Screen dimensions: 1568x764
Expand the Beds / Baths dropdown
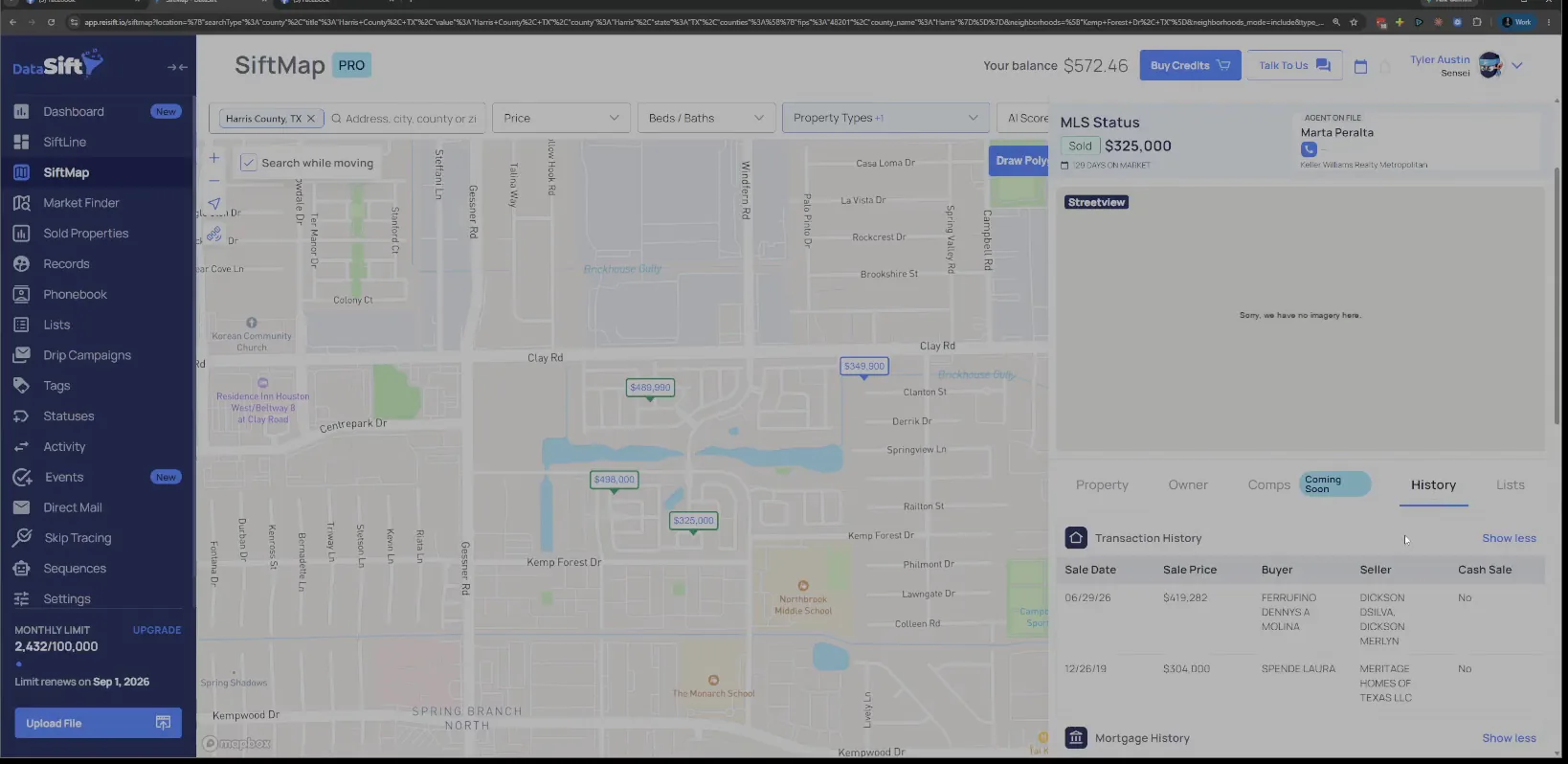[x=706, y=118]
